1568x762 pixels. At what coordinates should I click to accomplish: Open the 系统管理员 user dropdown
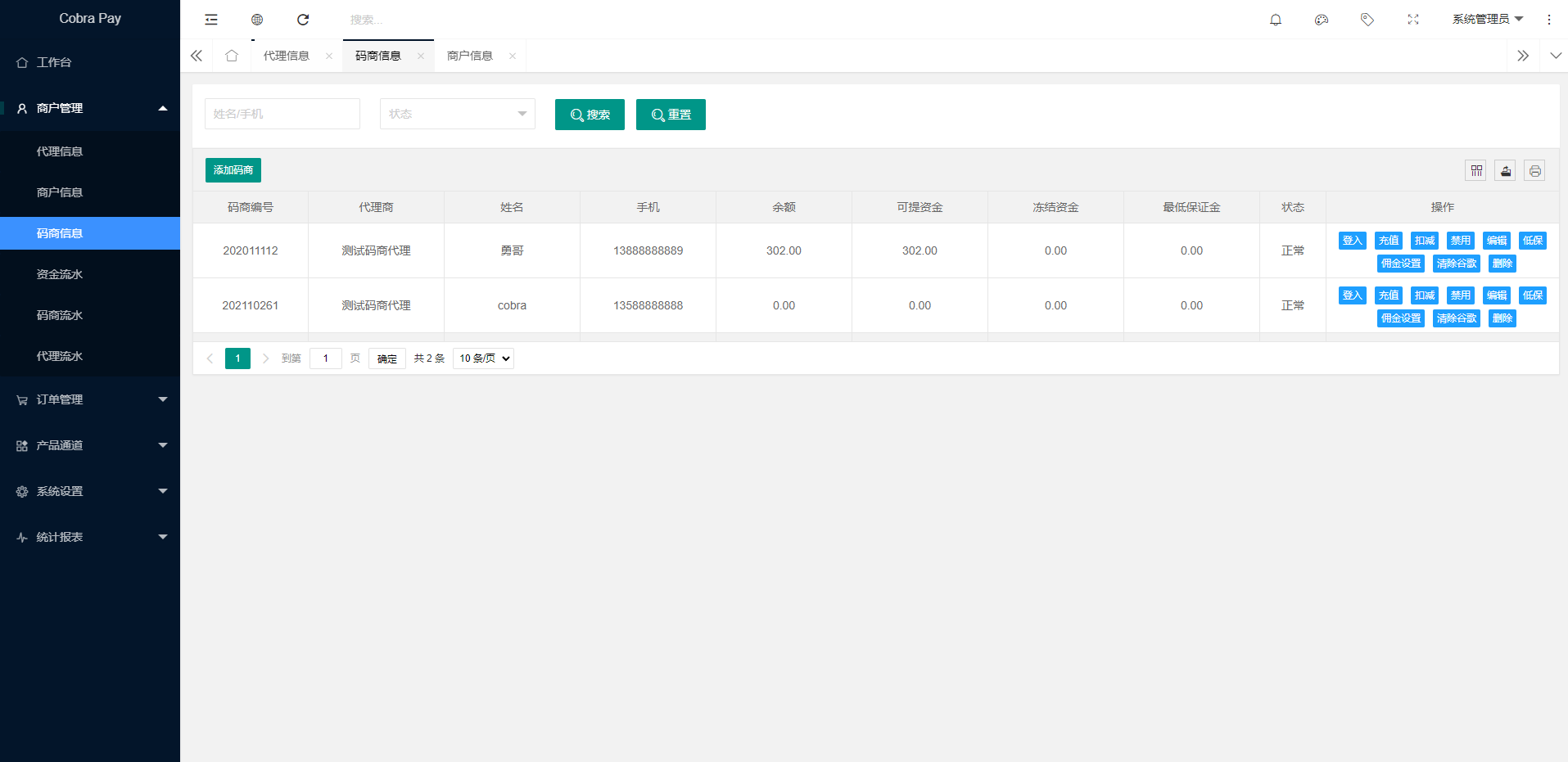click(x=1487, y=20)
